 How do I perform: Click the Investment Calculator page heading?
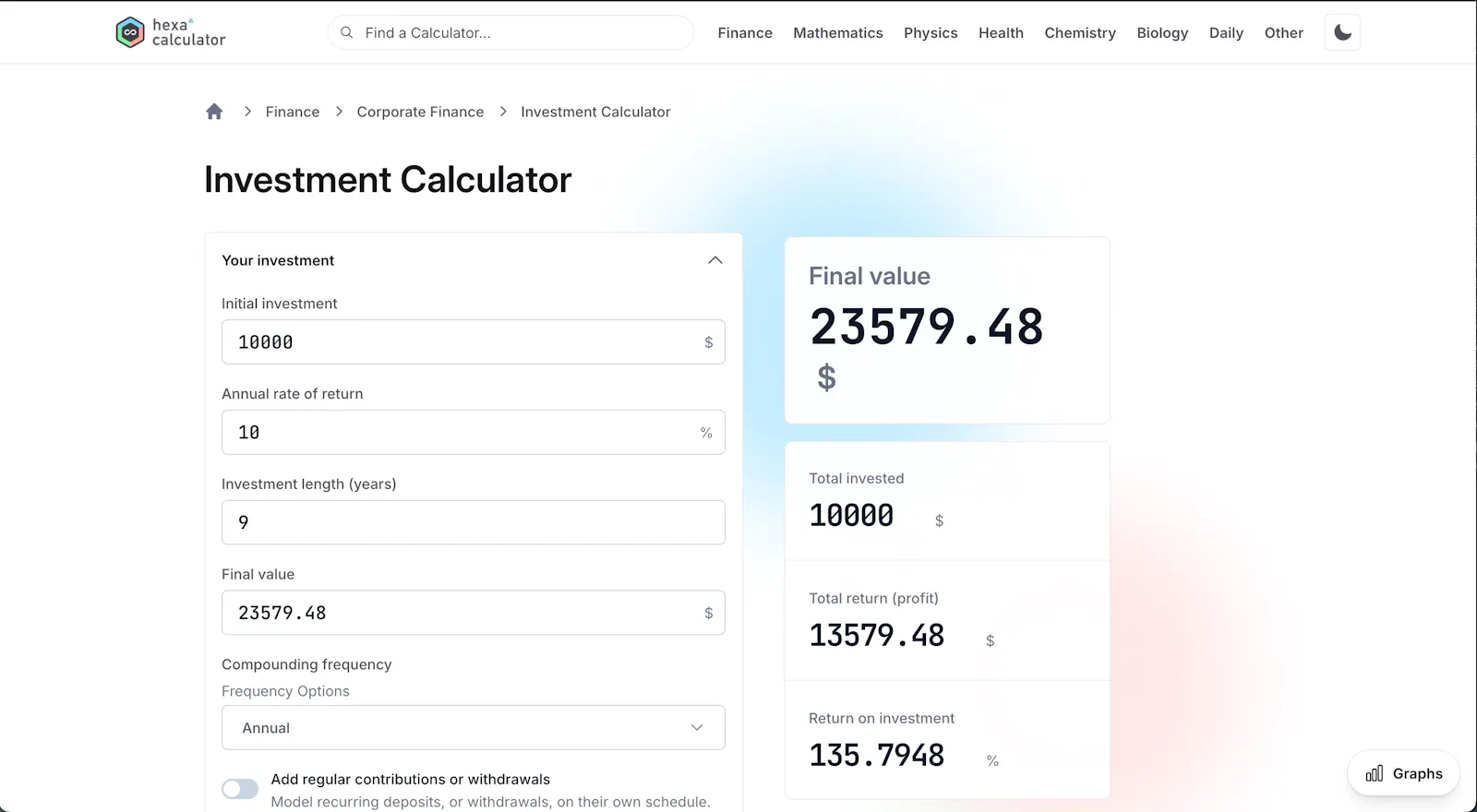point(388,180)
